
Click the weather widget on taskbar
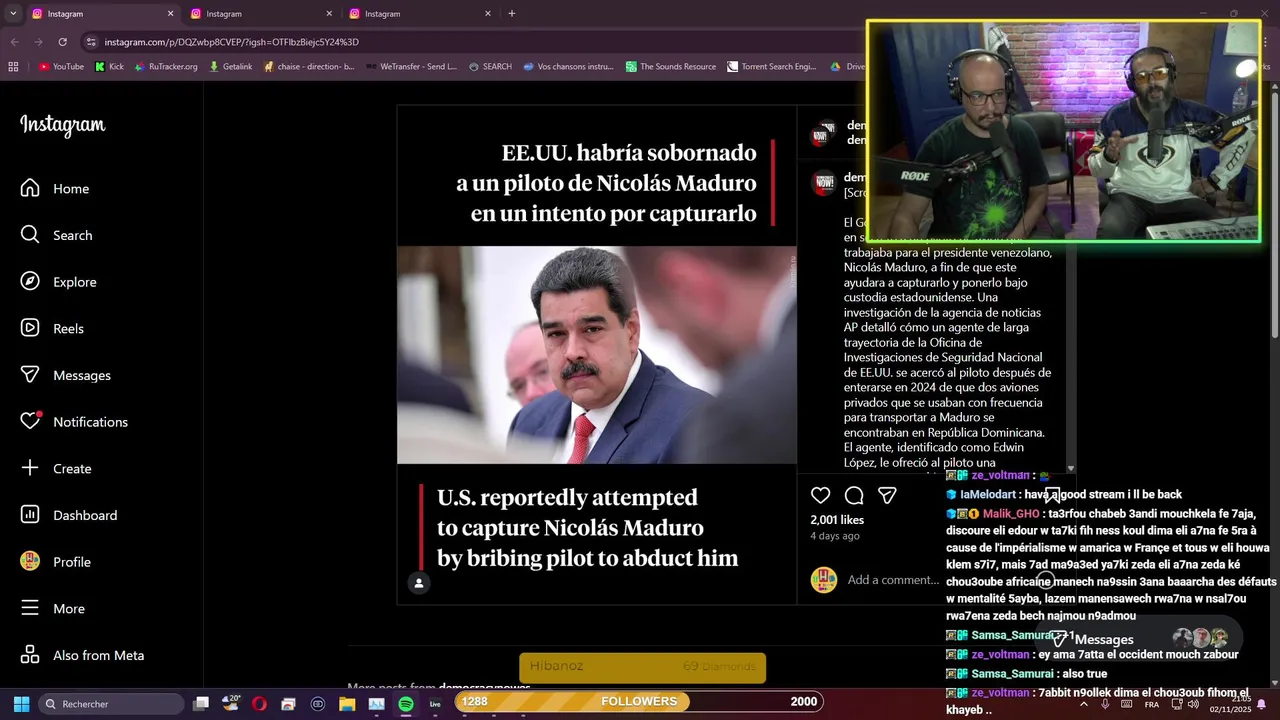(x=230, y=703)
